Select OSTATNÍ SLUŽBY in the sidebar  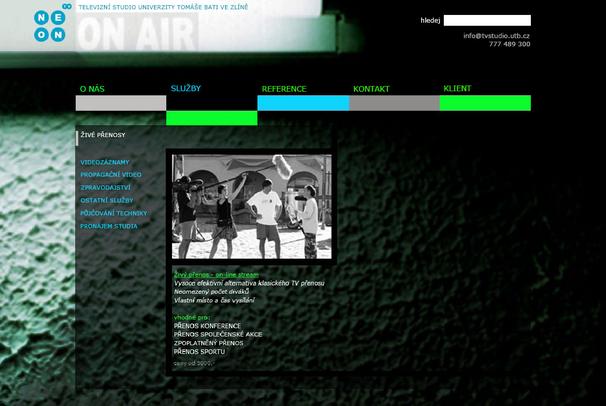(109, 201)
